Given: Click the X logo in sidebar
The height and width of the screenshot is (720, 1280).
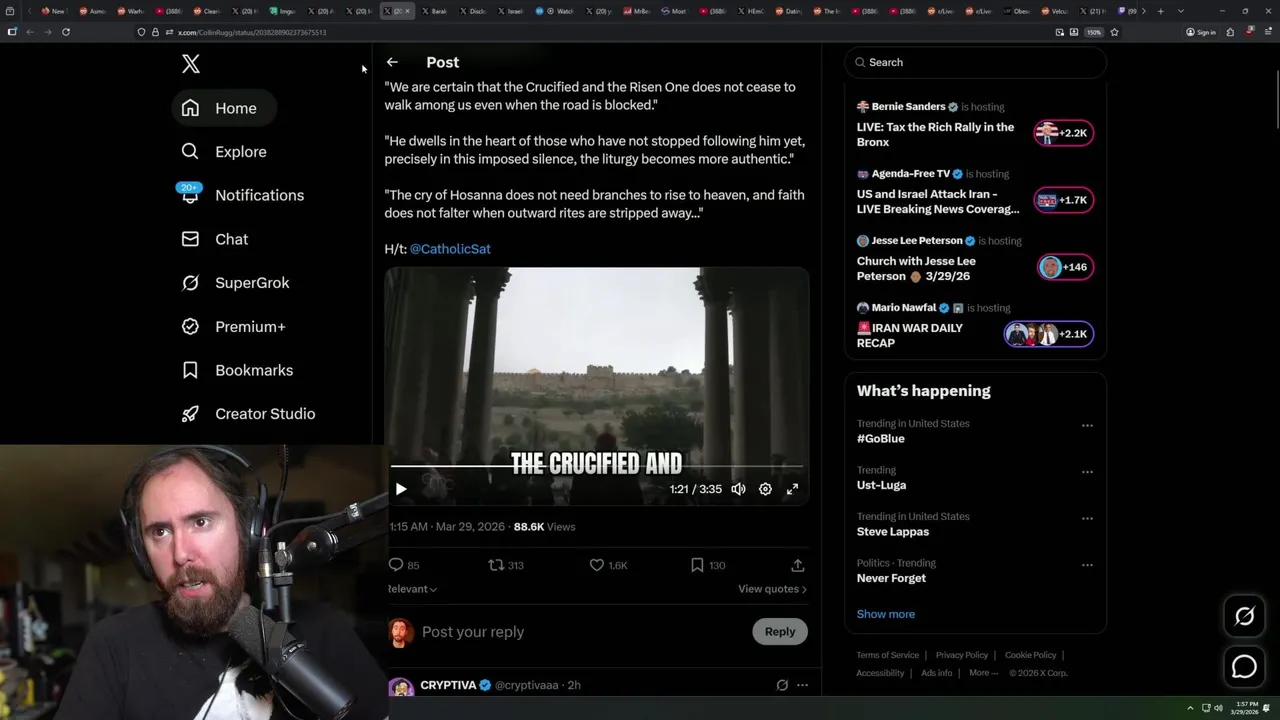Looking at the screenshot, I should (x=191, y=64).
